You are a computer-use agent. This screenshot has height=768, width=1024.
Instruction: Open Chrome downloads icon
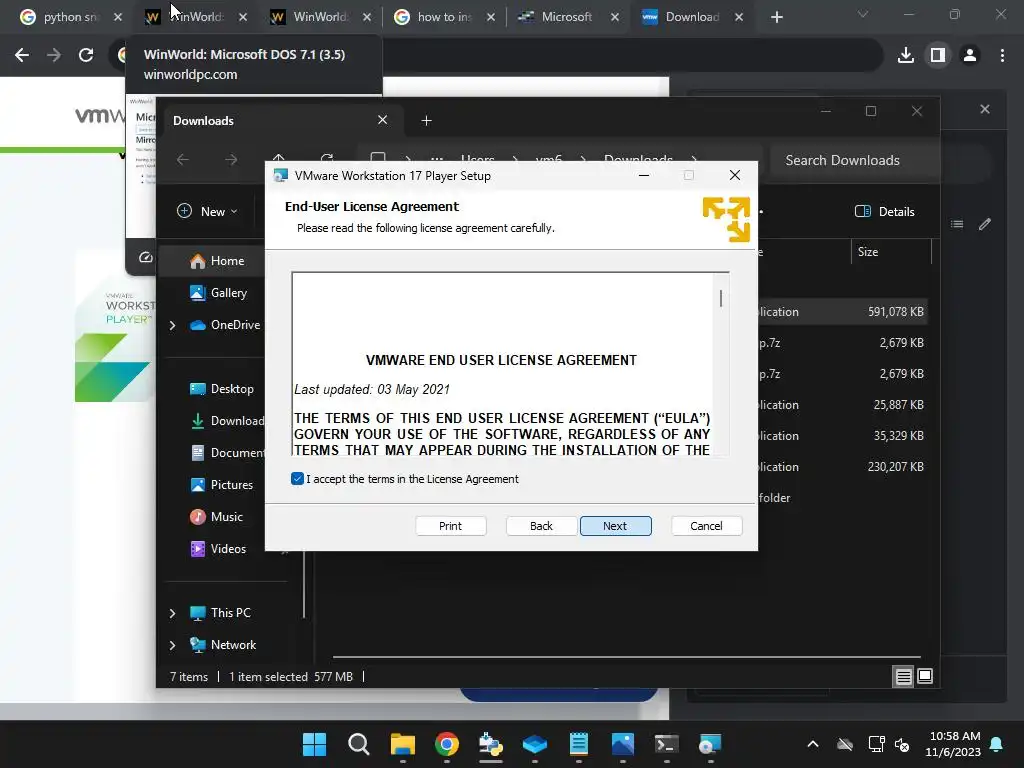906,55
